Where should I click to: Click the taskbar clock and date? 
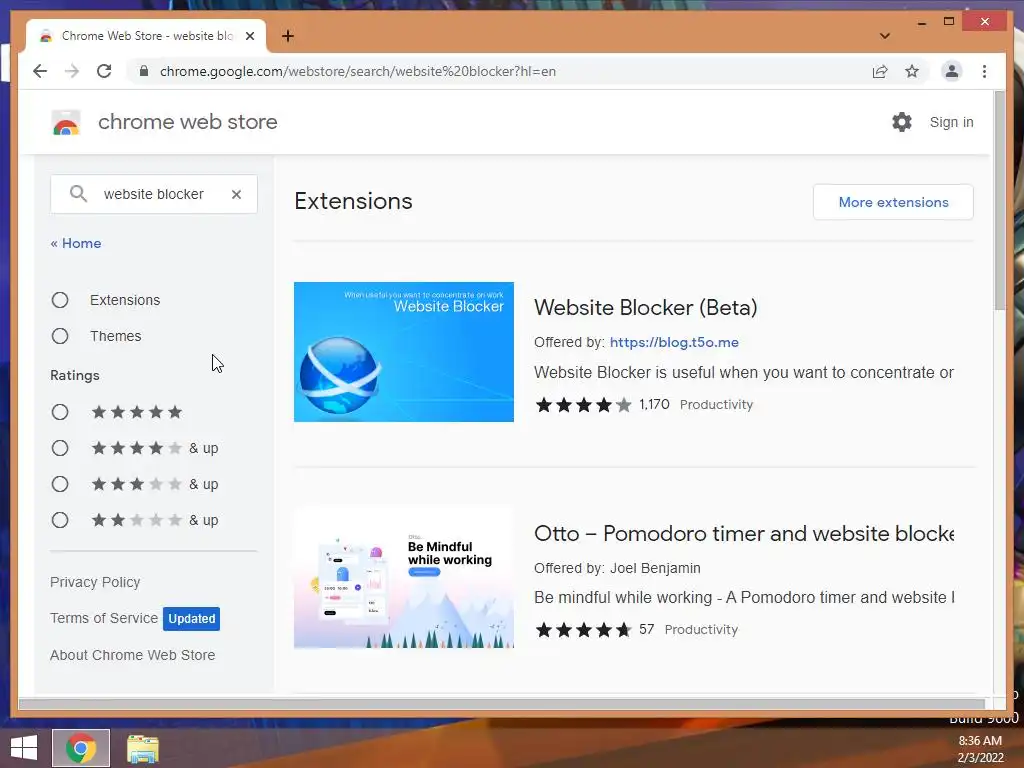[980, 749]
